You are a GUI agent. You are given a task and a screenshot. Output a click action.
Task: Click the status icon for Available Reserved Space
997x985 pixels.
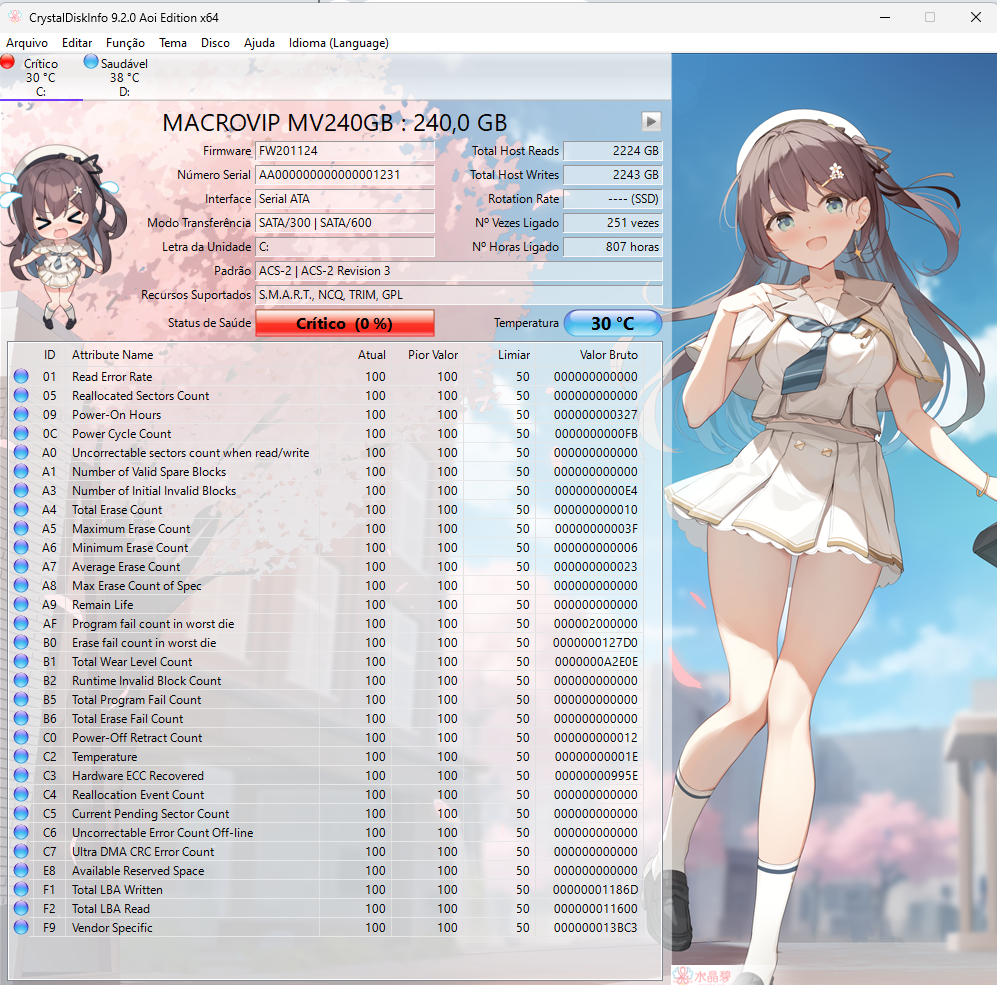point(21,871)
